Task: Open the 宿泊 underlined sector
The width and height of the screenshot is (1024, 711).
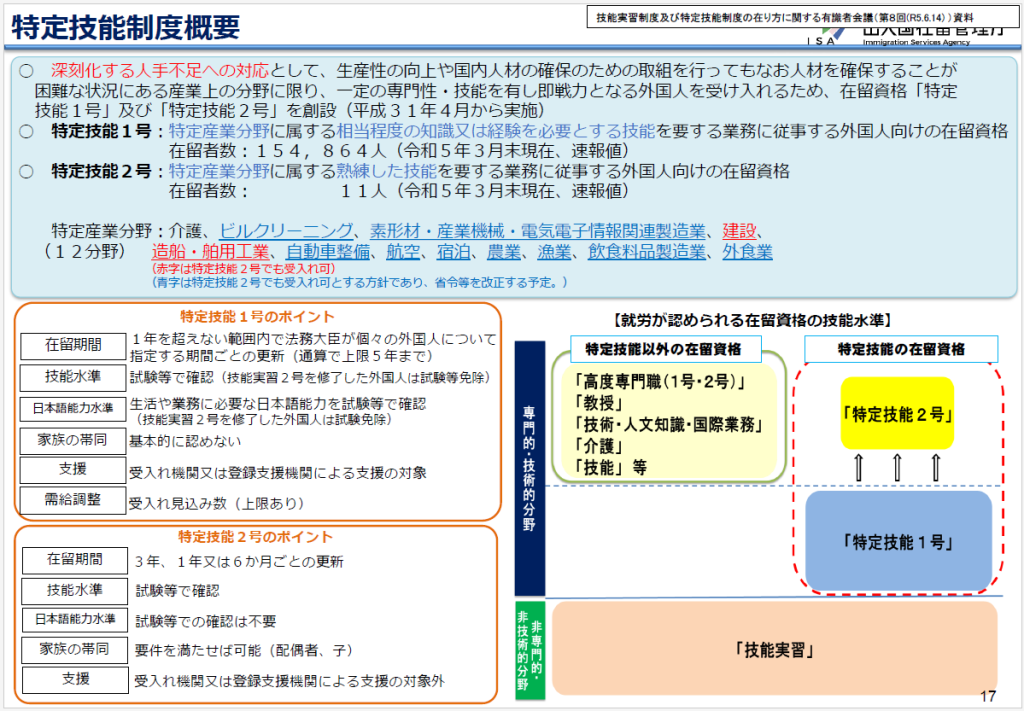Action: pyautogui.click(x=453, y=251)
